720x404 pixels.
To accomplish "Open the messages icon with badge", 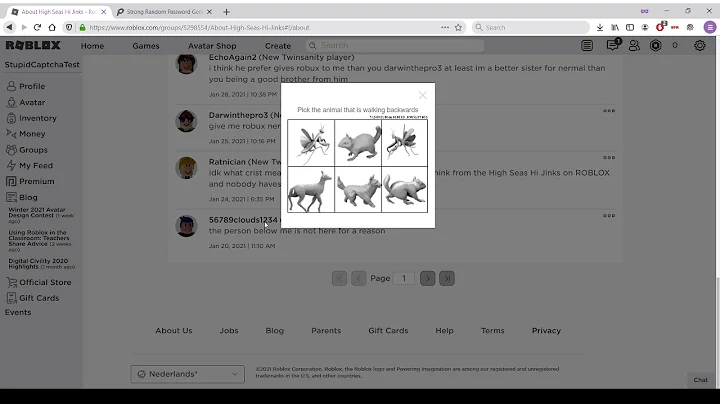I will (613, 45).
